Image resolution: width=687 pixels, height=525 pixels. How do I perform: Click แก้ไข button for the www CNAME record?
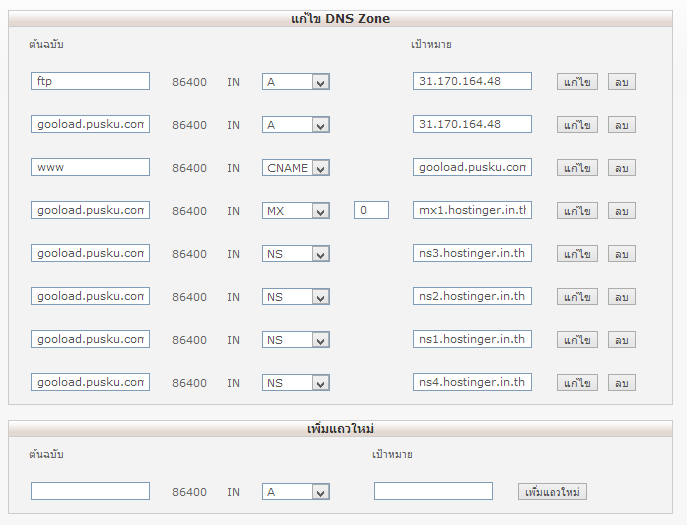pos(577,167)
